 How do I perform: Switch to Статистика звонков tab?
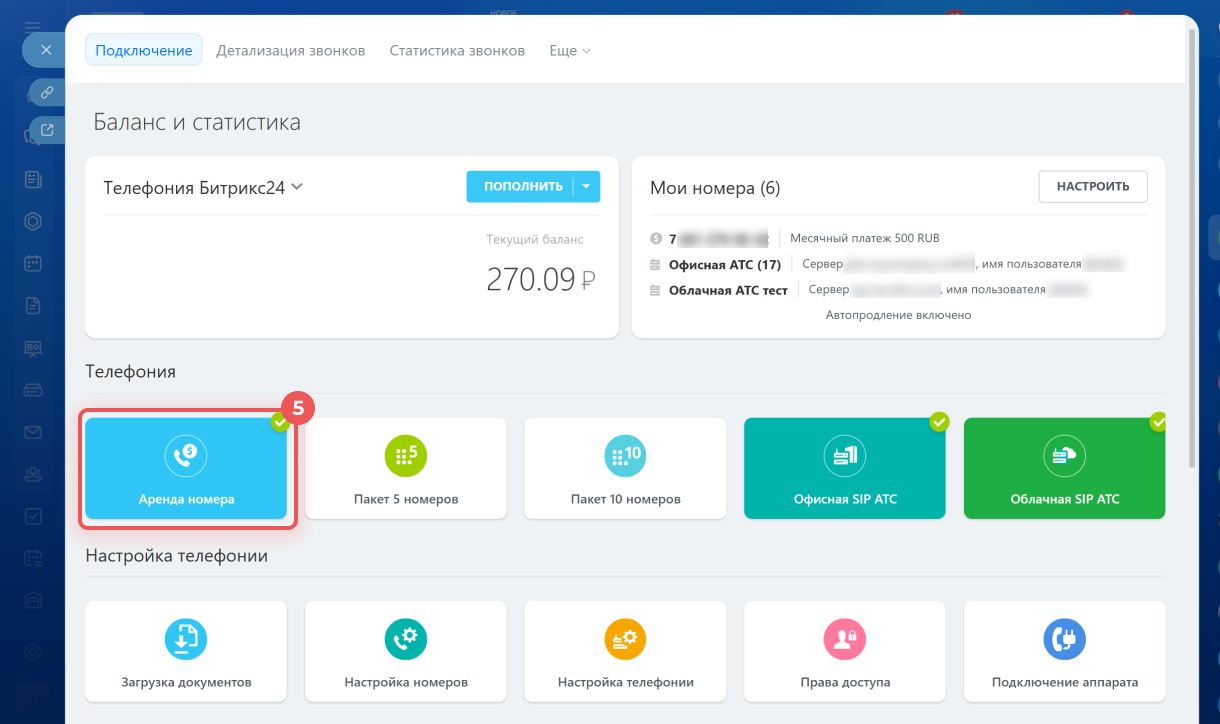457,50
